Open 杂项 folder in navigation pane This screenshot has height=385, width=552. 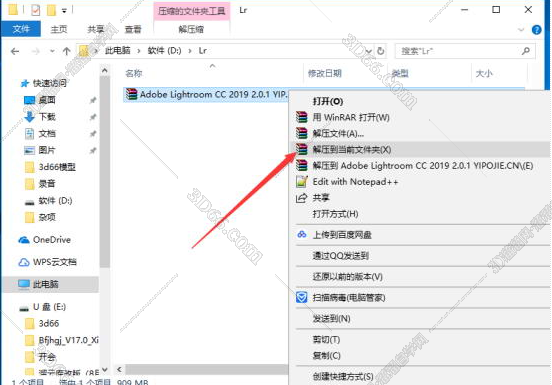click(47, 217)
